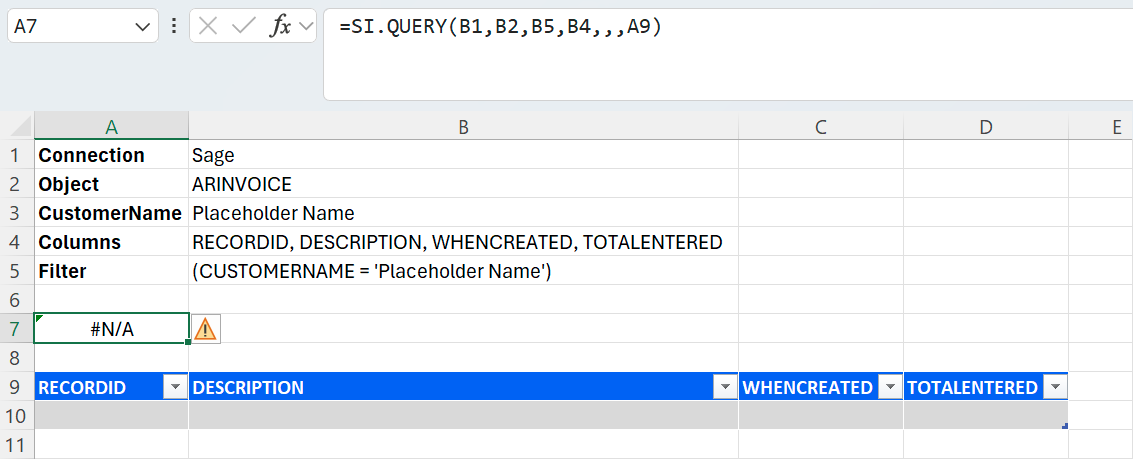Open the DESCRIPTION column filter dropdown
The width and height of the screenshot is (1133, 459).
coord(725,388)
